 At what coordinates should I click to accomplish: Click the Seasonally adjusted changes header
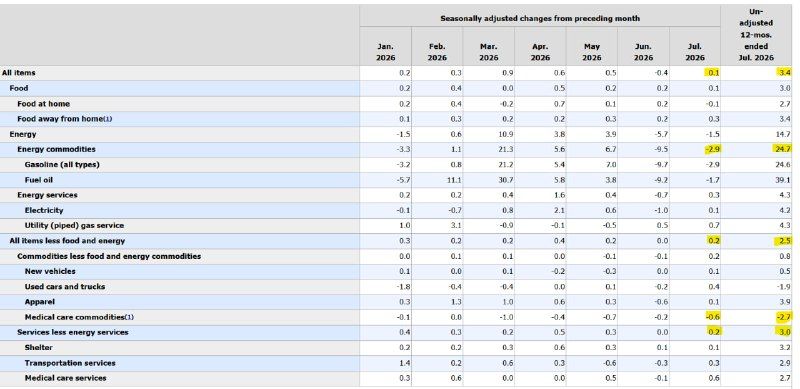pyautogui.click(x=540, y=18)
